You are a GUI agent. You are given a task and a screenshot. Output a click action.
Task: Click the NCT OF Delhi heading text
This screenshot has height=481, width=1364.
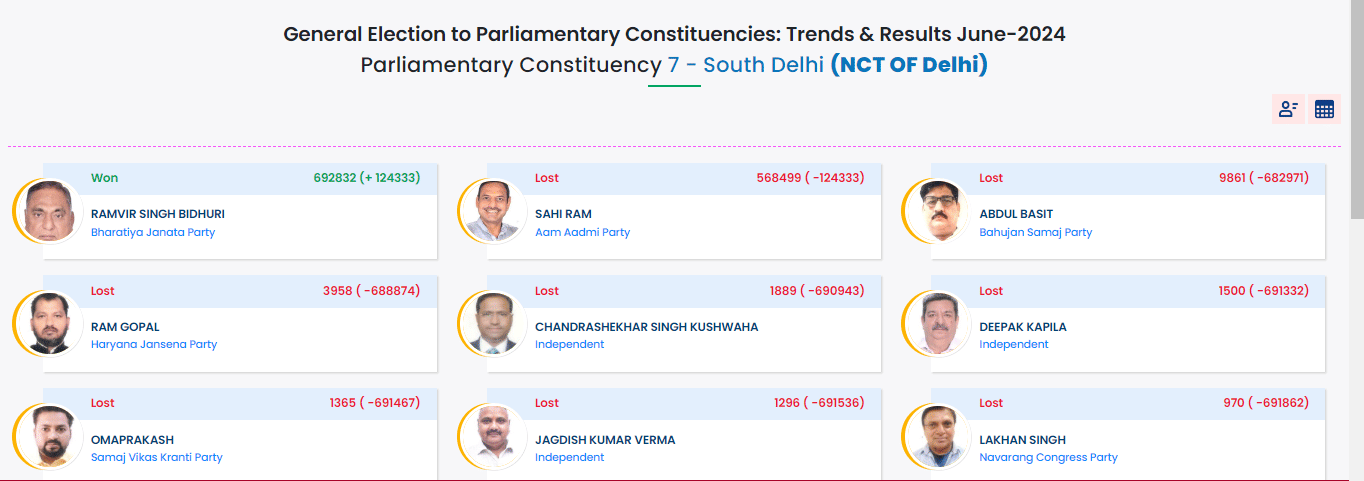(x=909, y=66)
